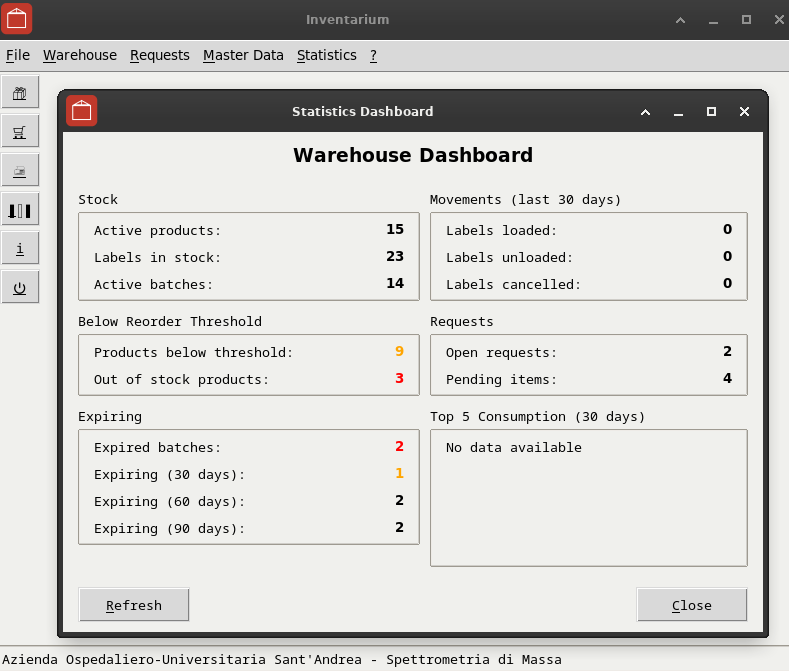This screenshot has width=789, height=671.
Task: Select the barcode download arrow icon
Action: coord(20,210)
